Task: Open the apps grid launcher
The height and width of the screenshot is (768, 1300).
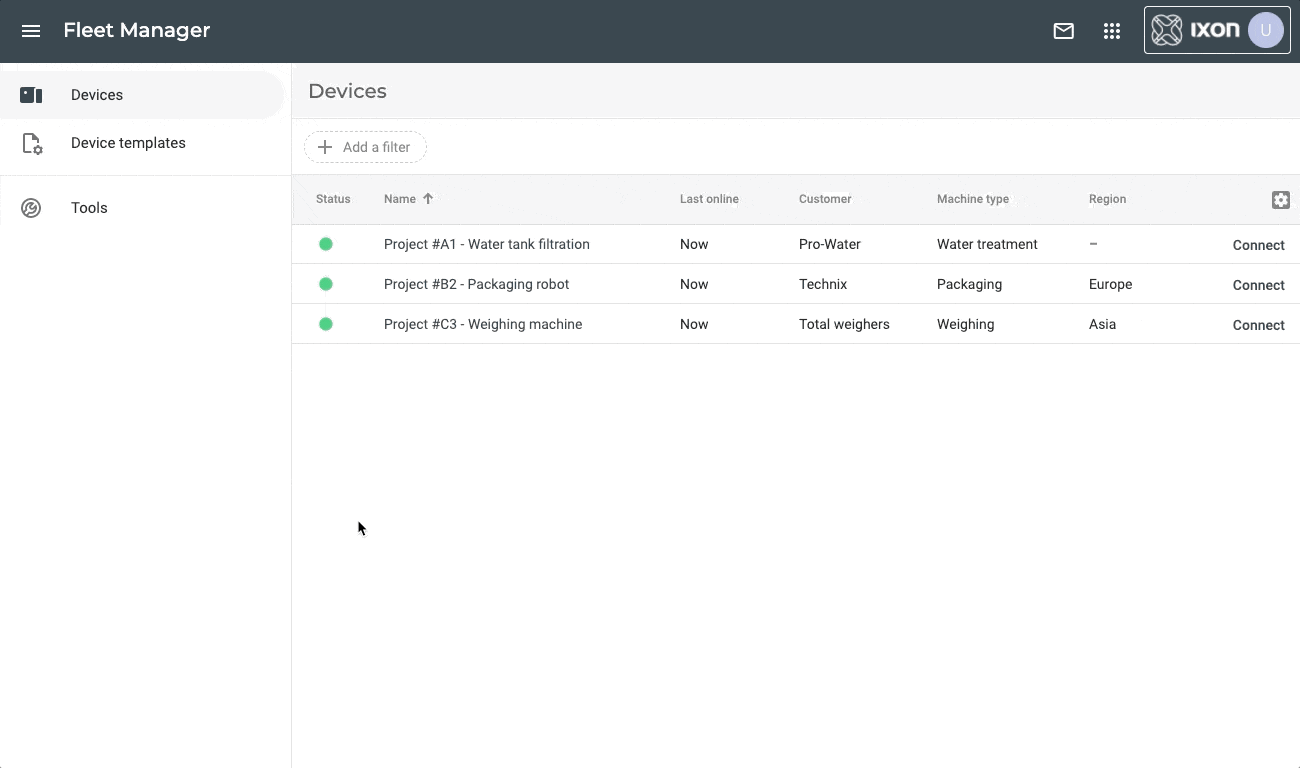Action: click(1111, 31)
